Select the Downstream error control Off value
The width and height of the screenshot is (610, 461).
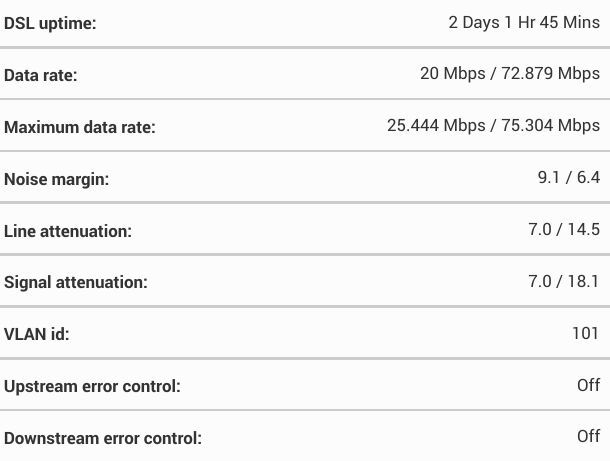point(589,437)
